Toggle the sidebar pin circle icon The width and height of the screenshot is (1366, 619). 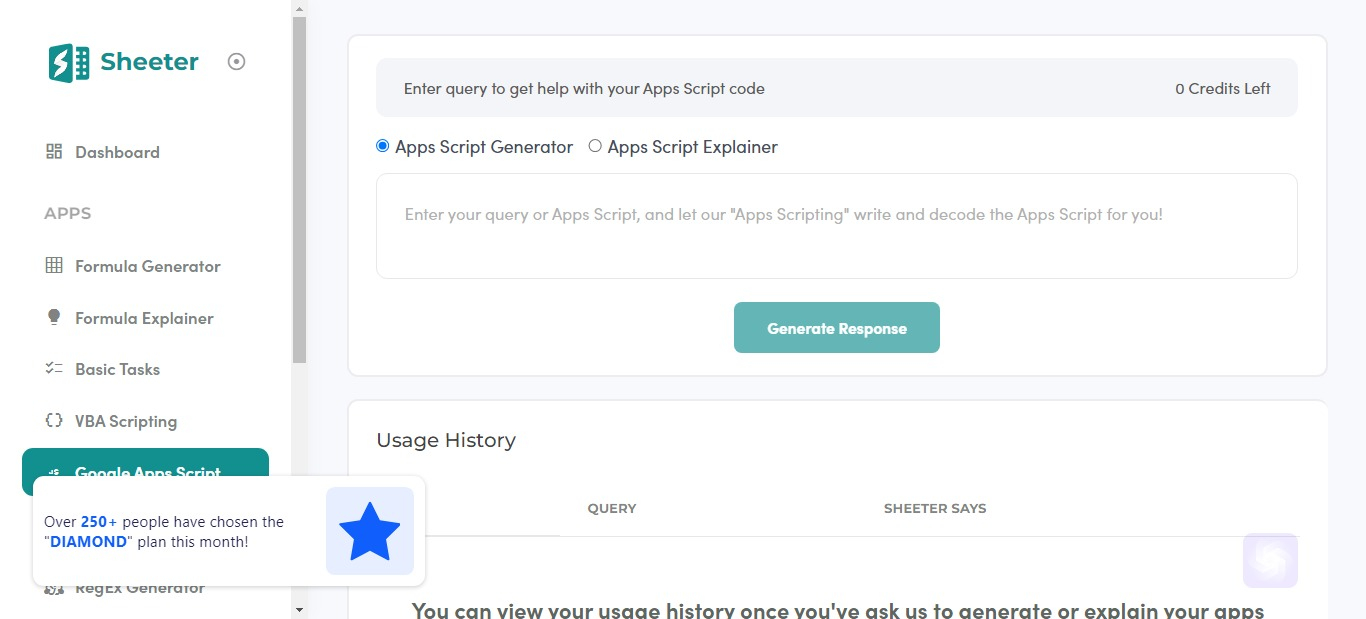[x=236, y=62]
